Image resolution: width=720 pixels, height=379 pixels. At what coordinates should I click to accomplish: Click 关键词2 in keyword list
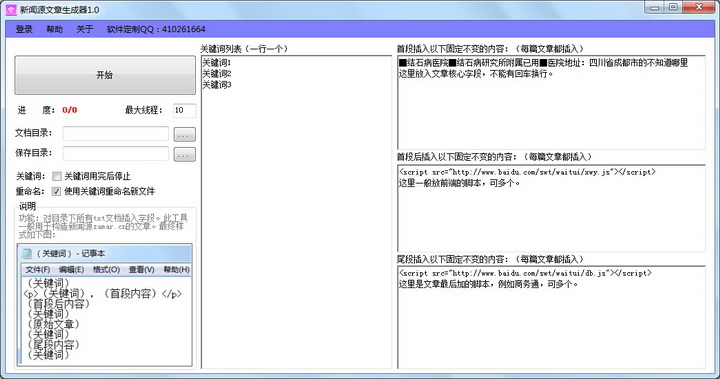tap(217, 74)
